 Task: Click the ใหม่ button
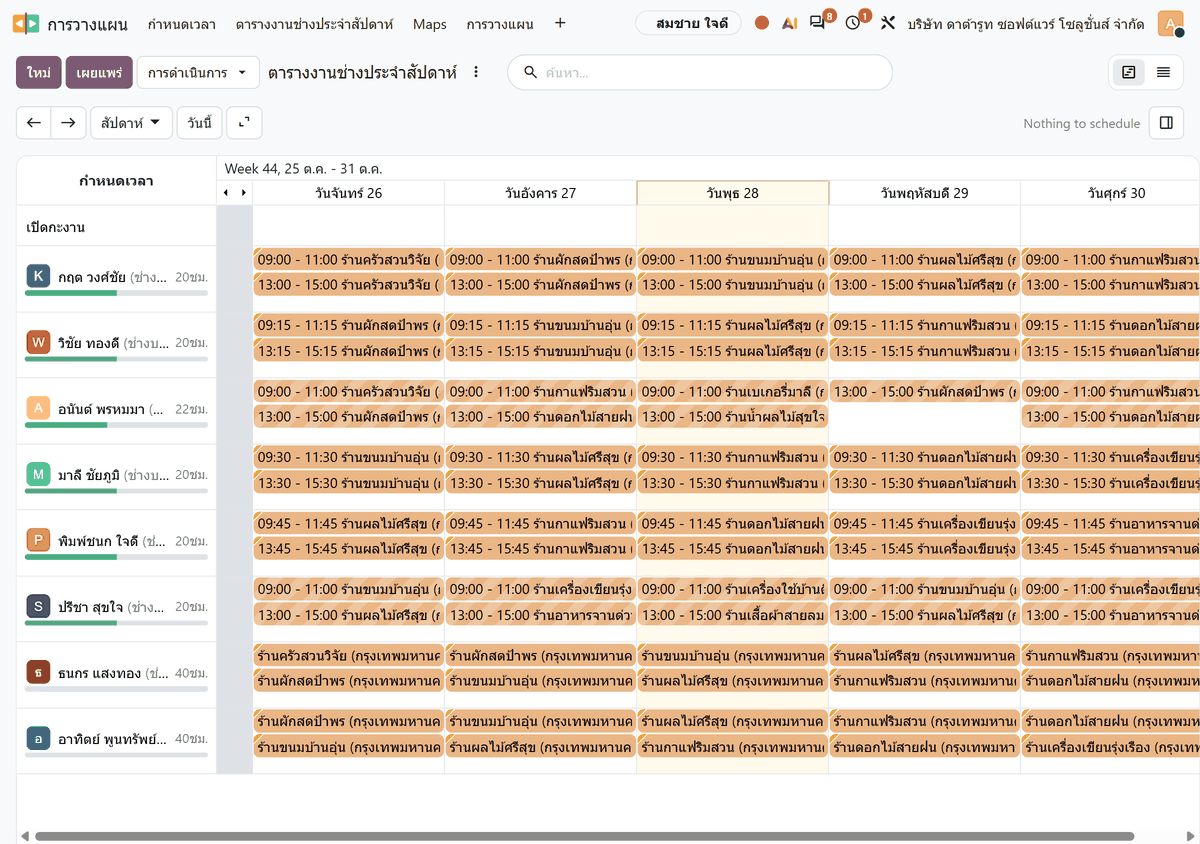(x=39, y=73)
